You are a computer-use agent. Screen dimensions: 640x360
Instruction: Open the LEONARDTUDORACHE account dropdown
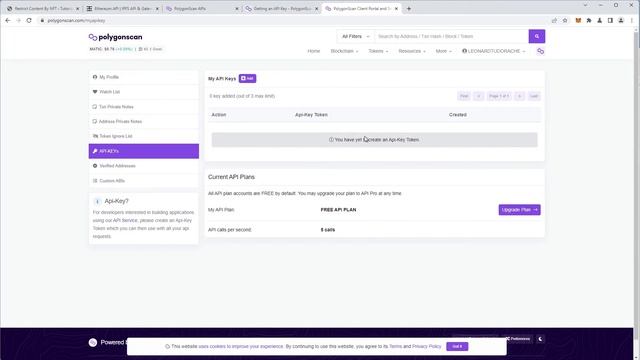(x=493, y=51)
